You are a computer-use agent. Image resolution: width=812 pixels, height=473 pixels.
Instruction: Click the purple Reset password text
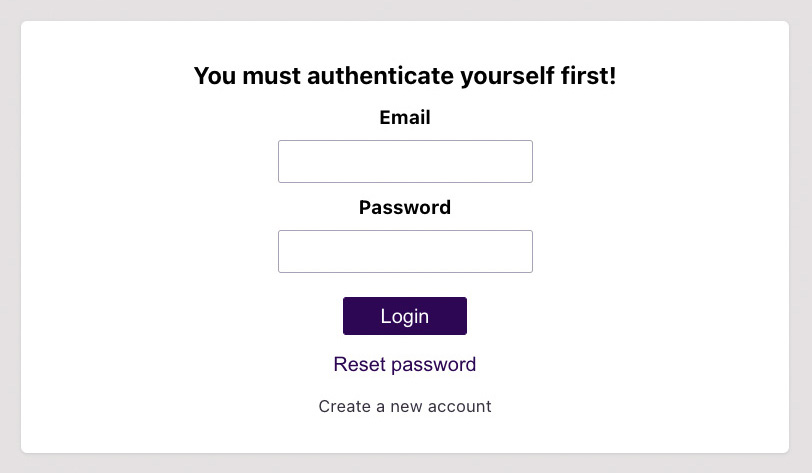405,364
